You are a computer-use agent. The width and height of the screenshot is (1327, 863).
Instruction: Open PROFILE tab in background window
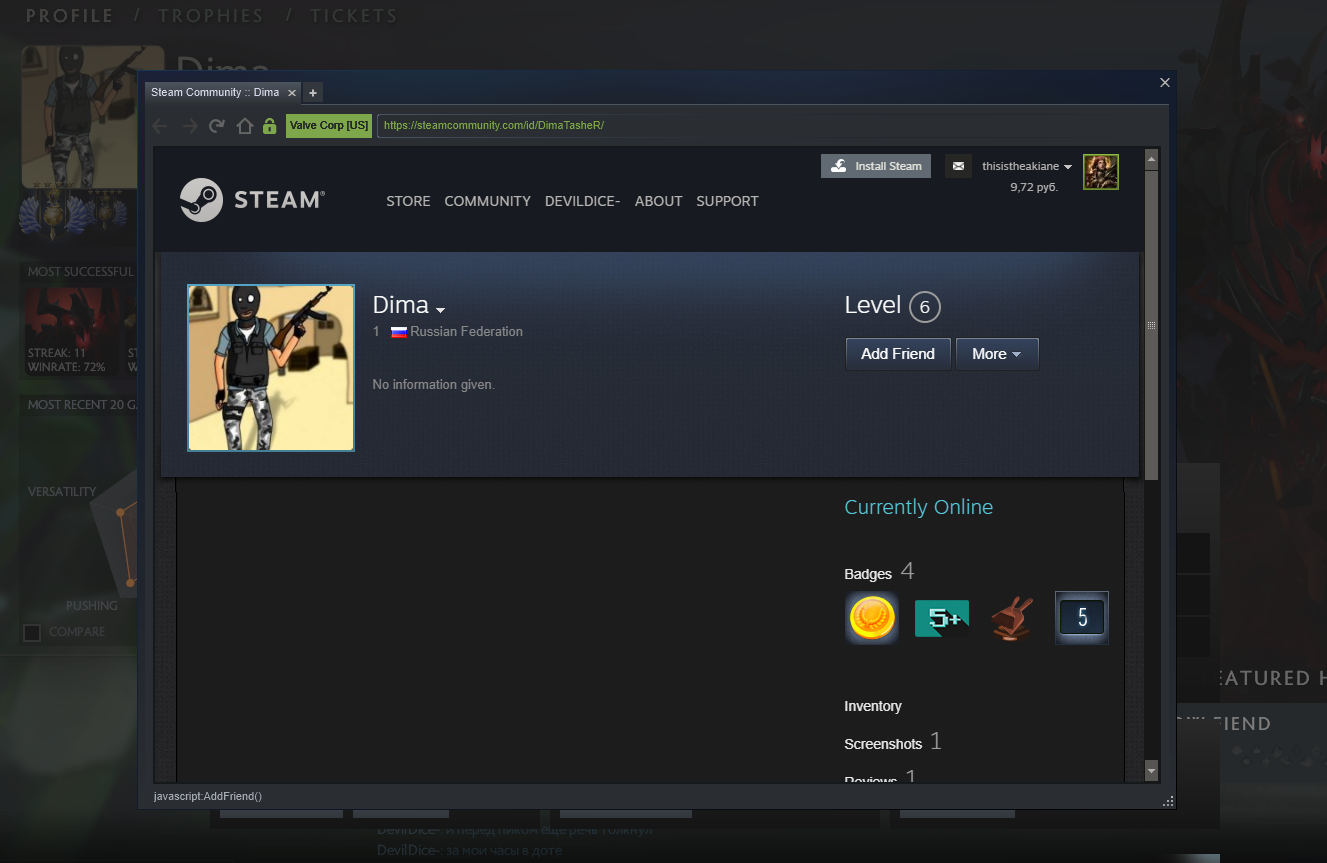click(x=69, y=16)
